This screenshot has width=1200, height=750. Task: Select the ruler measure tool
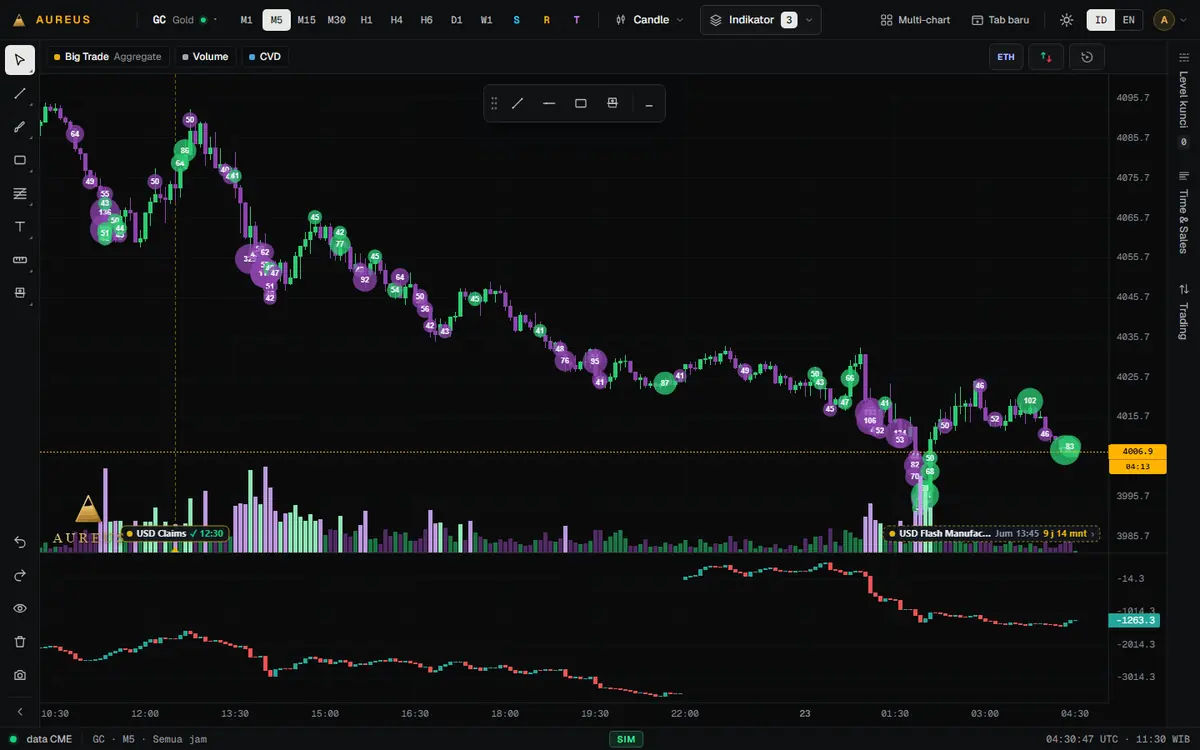20,260
